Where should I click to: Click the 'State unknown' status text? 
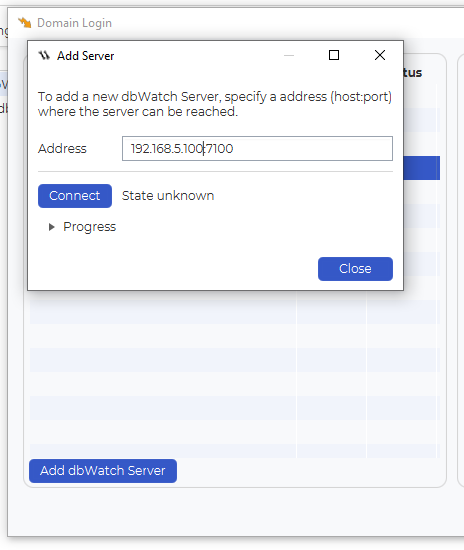pyautogui.click(x=168, y=196)
